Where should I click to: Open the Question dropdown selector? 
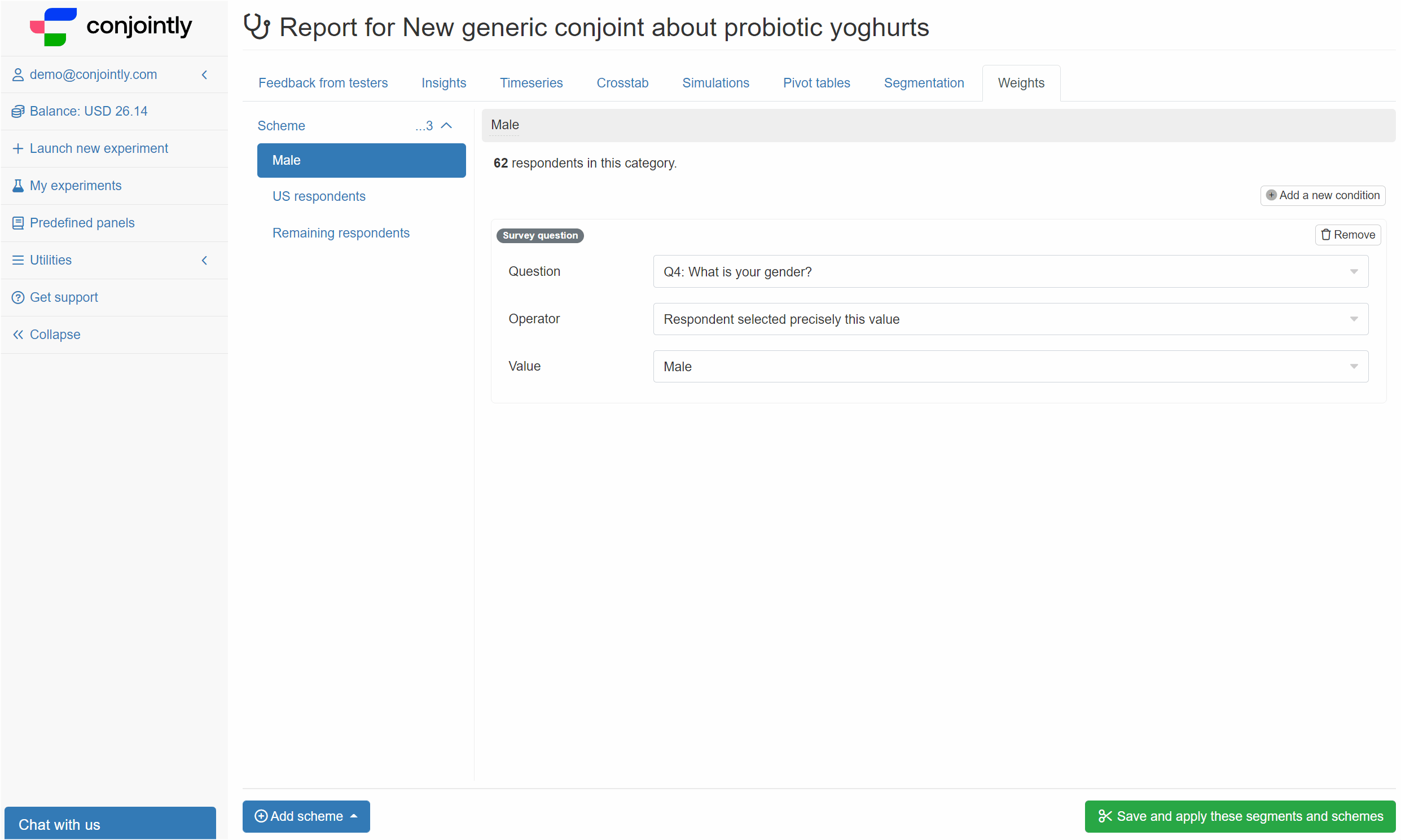point(1010,271)
